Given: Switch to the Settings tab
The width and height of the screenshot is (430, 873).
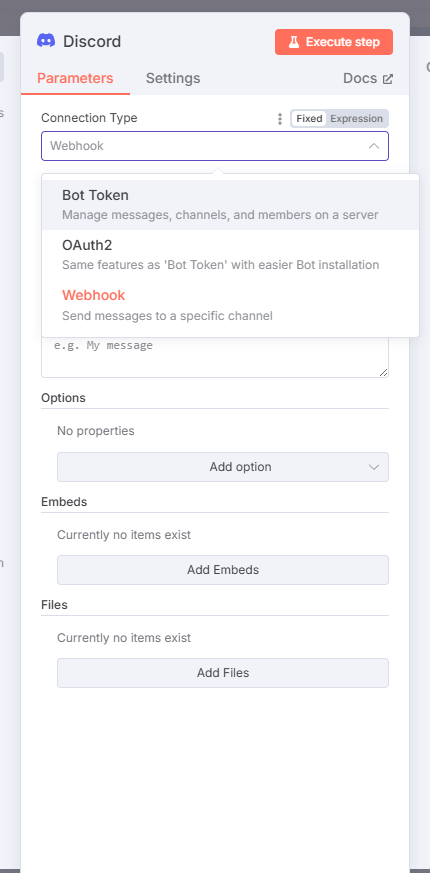Looking at the screenshot, I should (x=173, y=79).
